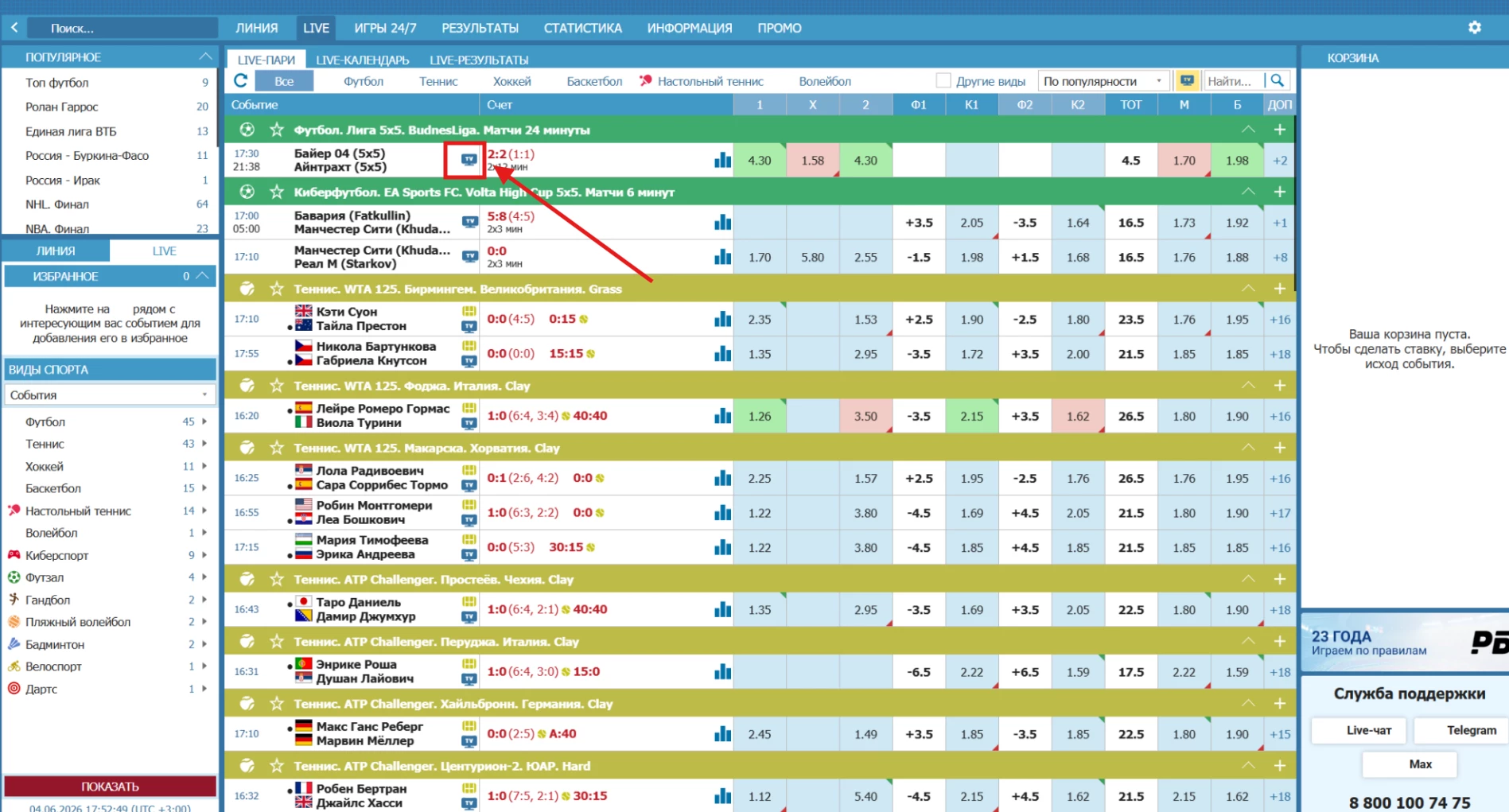Viewport: 1509px width, 812px height.
Task: Open TV broadcast for Байер 04 match
Action: tap(469, 160)
